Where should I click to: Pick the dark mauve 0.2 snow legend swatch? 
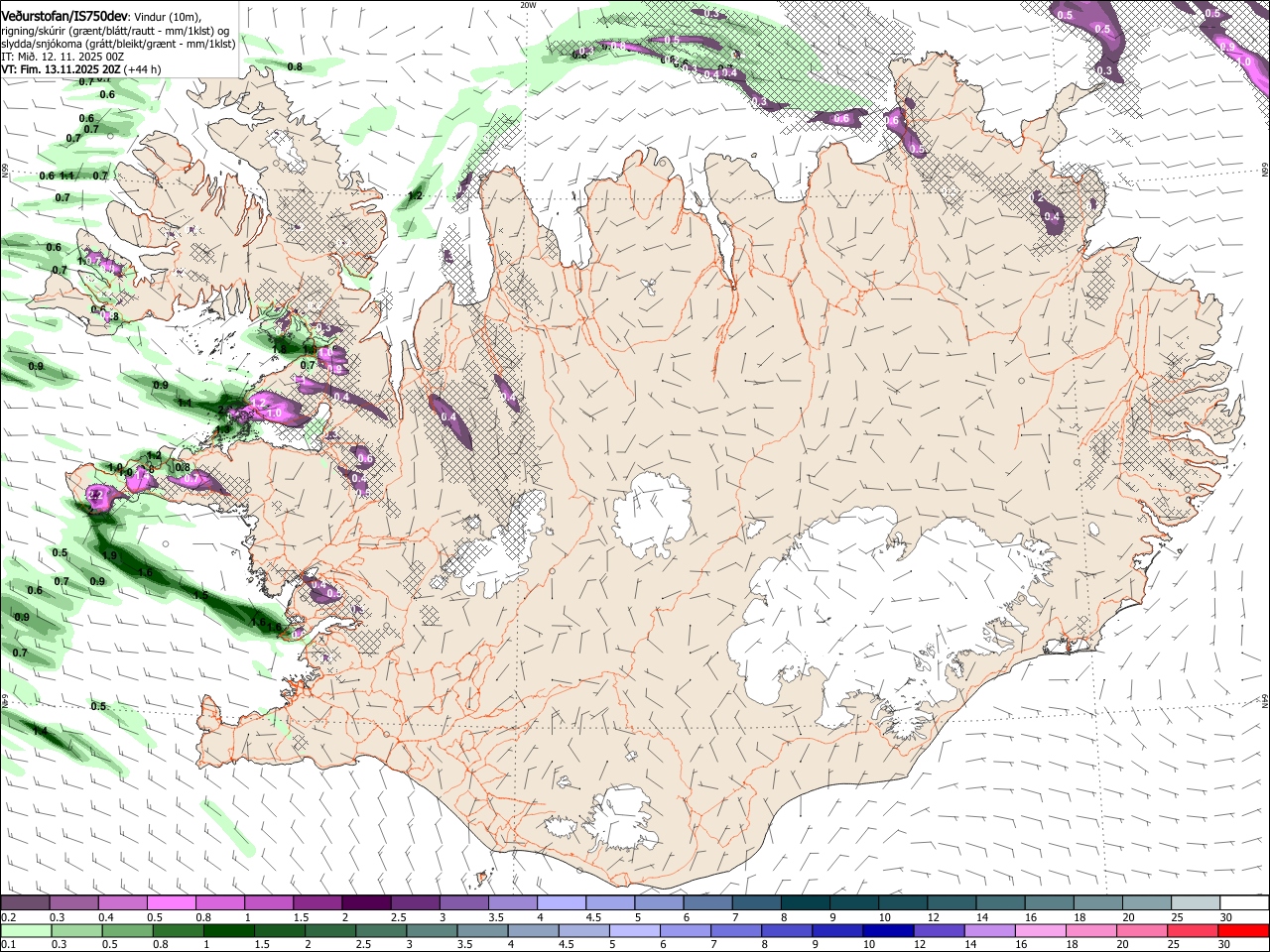[x=25, y=903]
